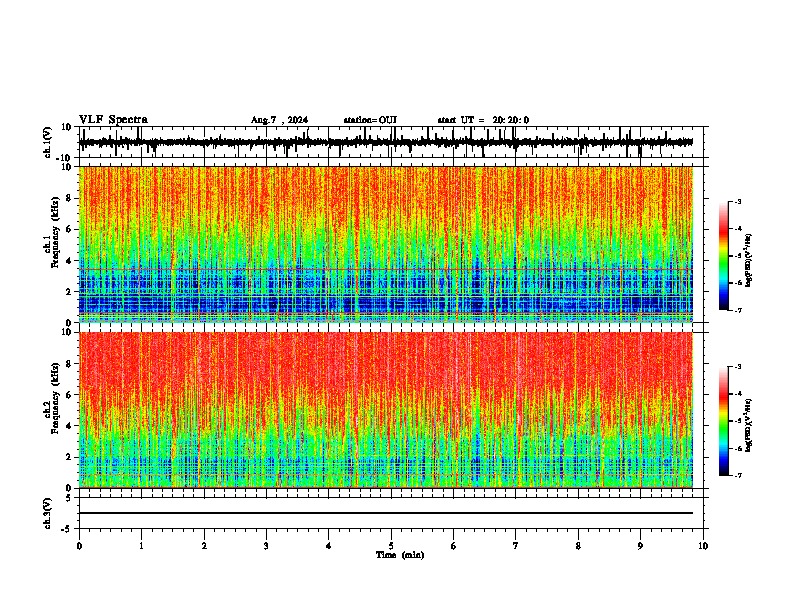This screenshot has width=792, height=612.
Task: Click the ch.2 "Frequency (kHz)" axis label
Action: click(55, 398)
